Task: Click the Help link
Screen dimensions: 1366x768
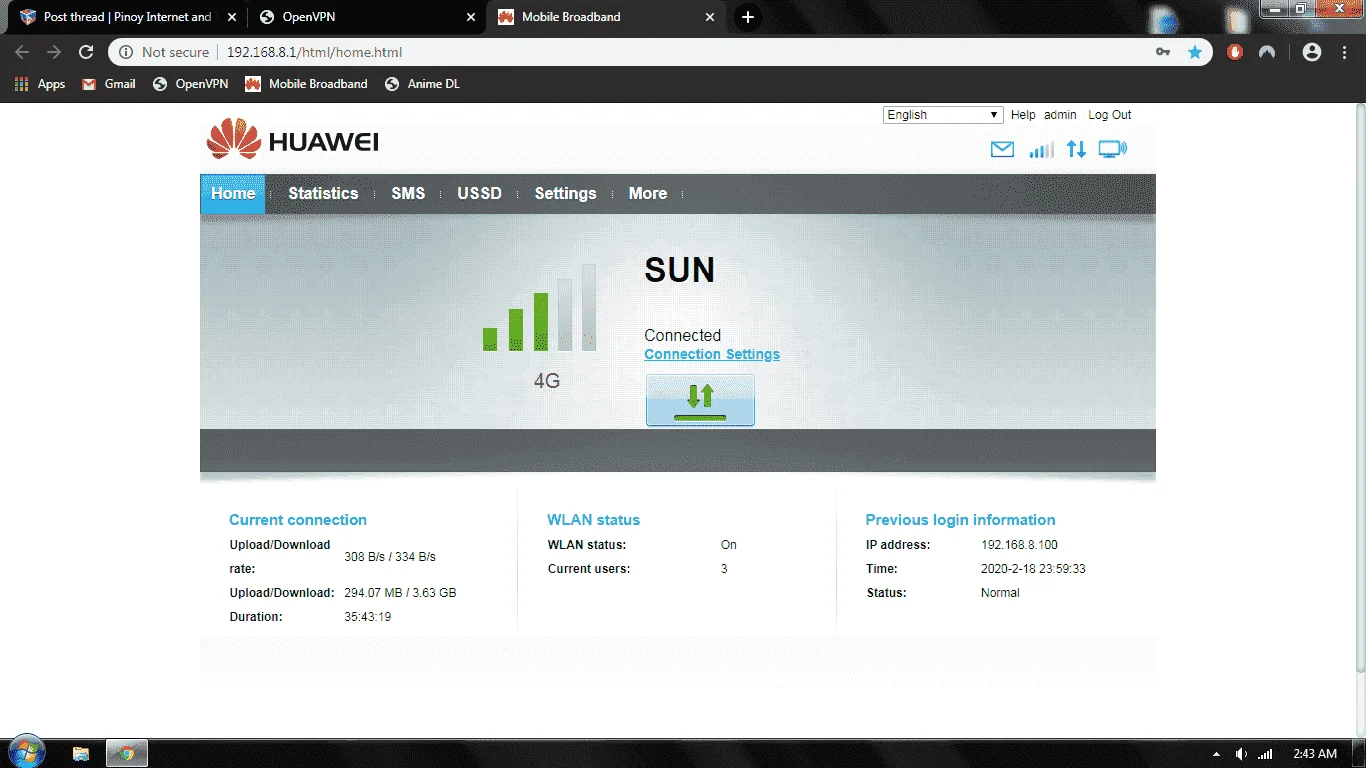Action: point(1023,115)
